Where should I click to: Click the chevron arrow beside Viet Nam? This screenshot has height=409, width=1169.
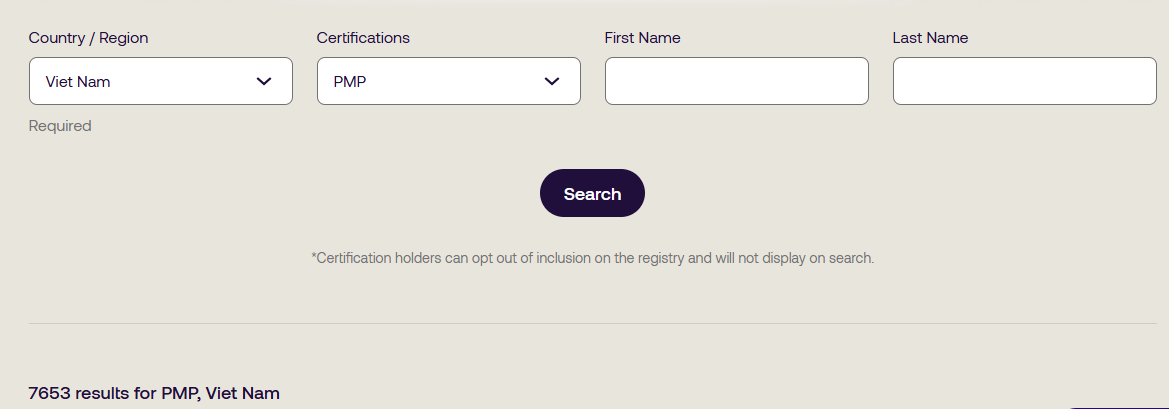[264, 81]
